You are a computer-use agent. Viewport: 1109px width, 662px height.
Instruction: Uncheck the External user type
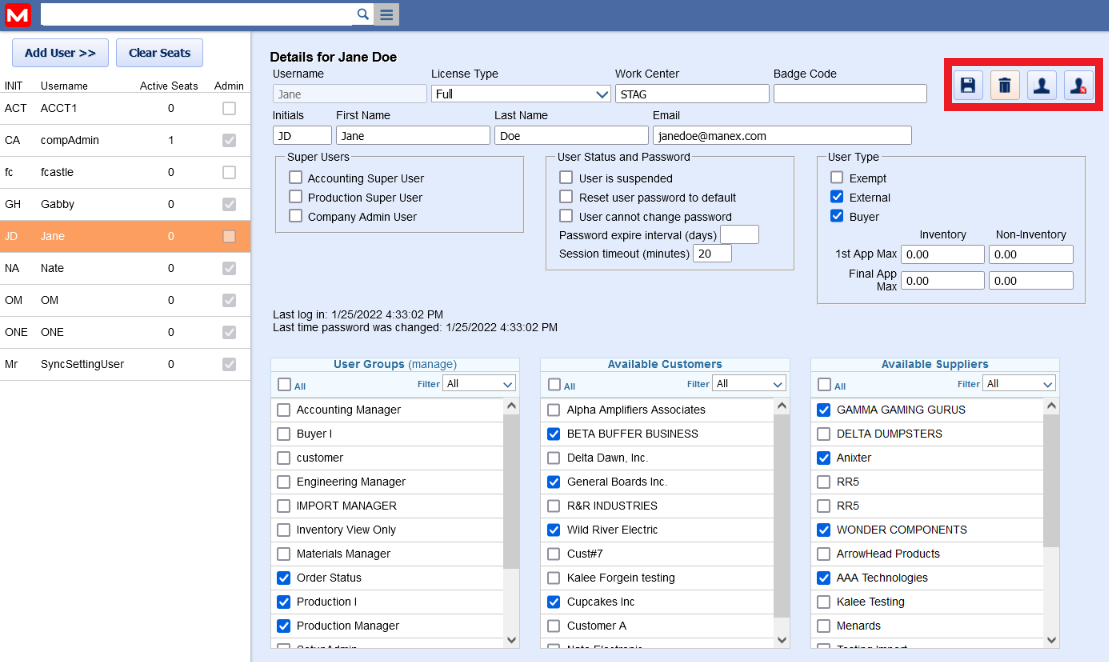click(837, 197)
